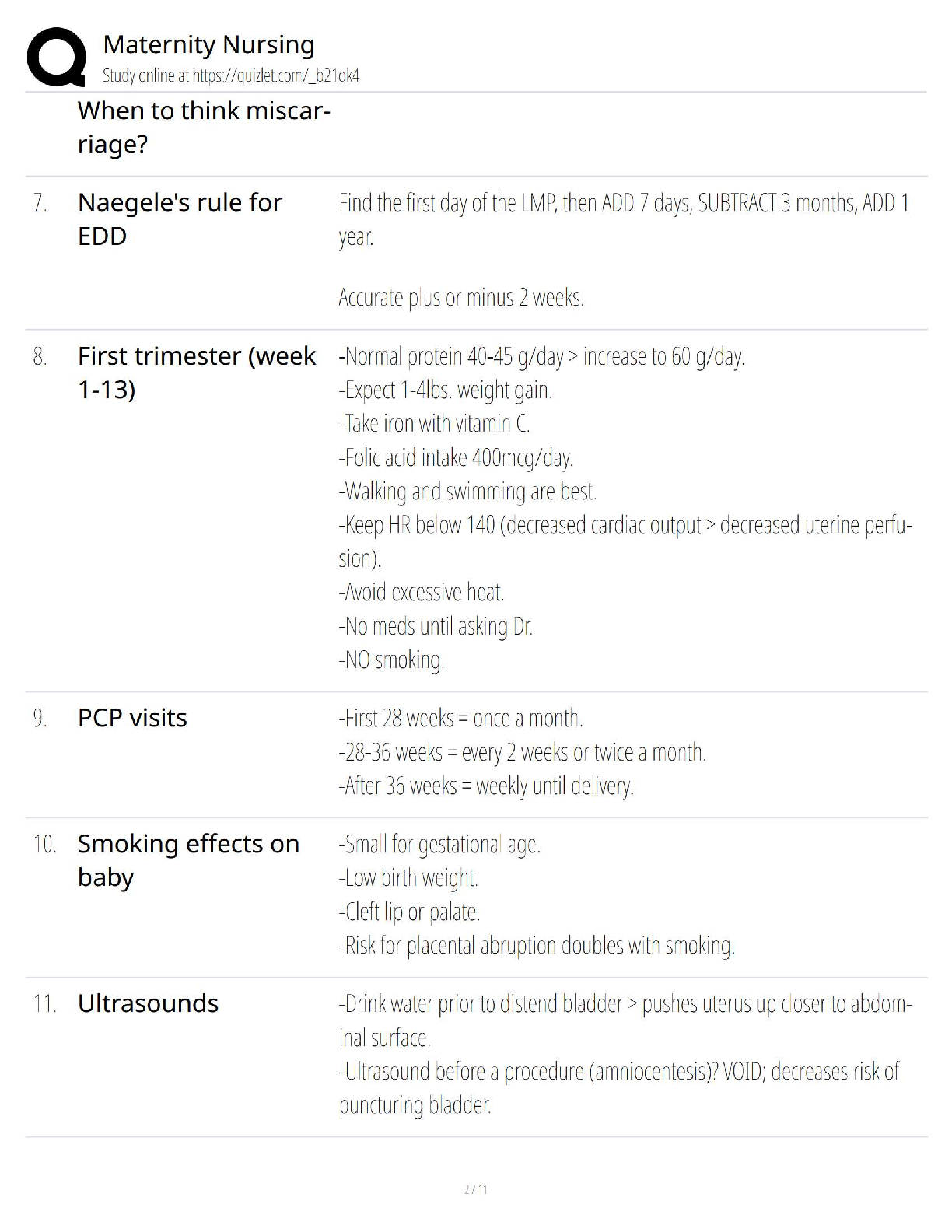The width and height of the screenshot is (952, 1232).
Task: Click the page number at the bottom
Action: (475, 1189)
